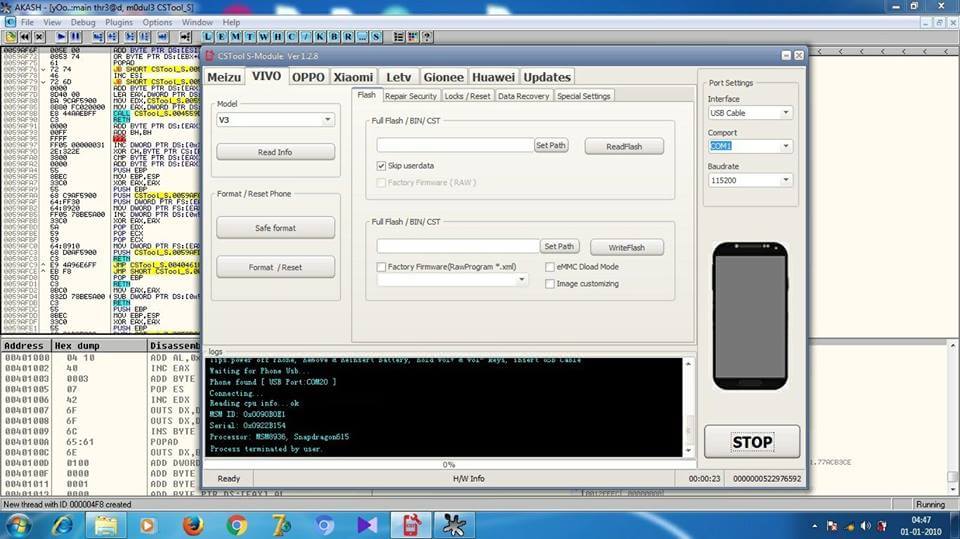Open Firefox from the taskbar
Screen dimensions: 960x539
pos(192,525)
